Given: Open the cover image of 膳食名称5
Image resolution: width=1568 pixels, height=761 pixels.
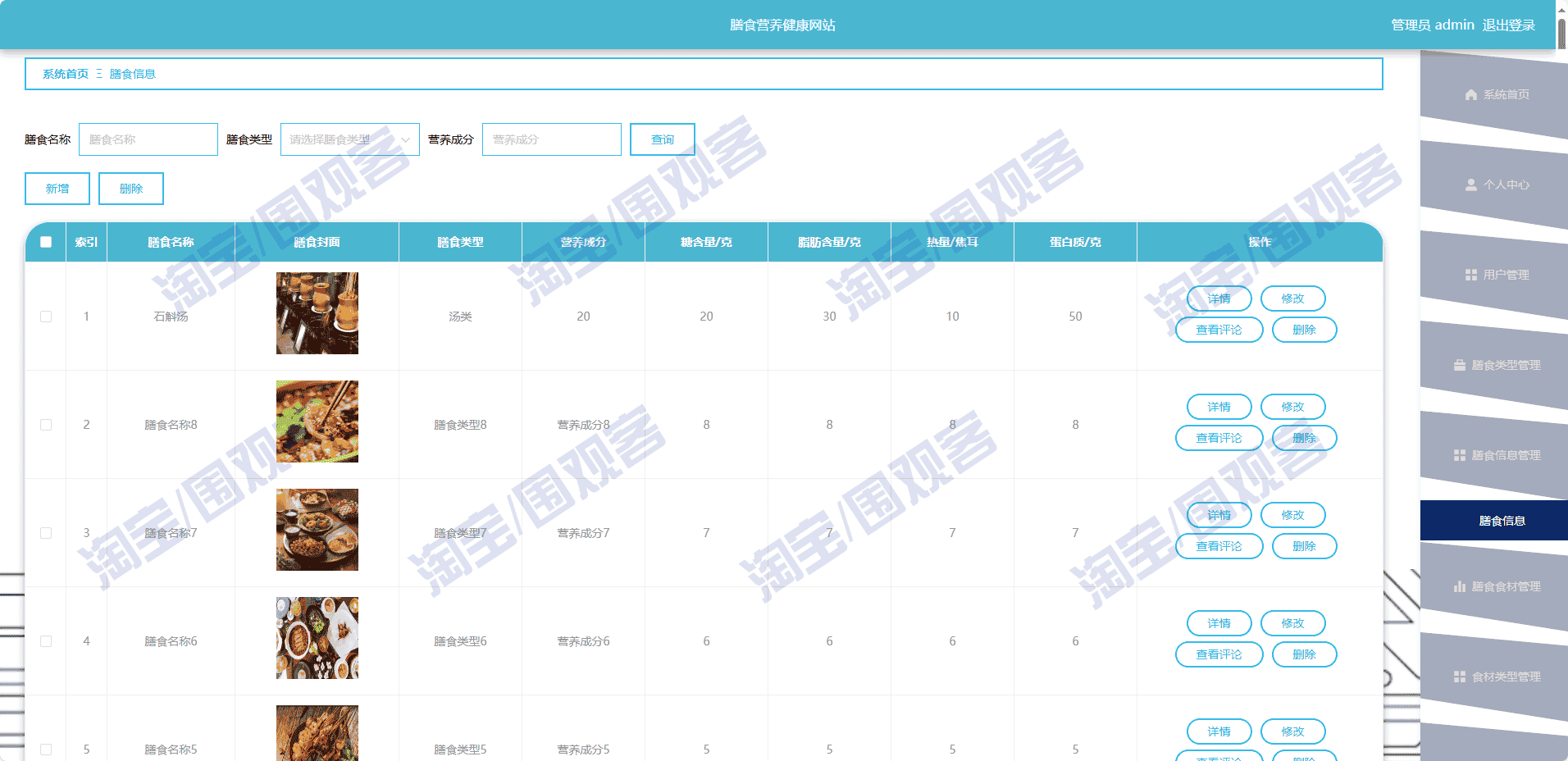Looking at the screenshot, I should (x=317, y=733).
